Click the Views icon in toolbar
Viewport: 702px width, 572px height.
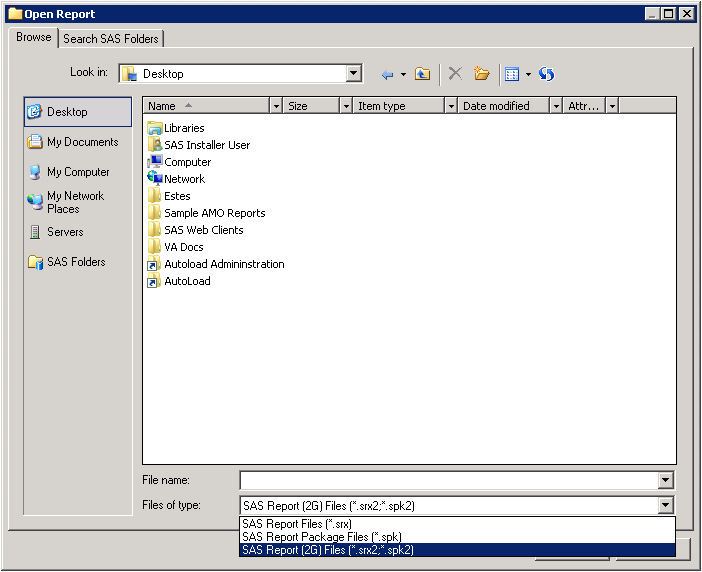tap(512, 74)
